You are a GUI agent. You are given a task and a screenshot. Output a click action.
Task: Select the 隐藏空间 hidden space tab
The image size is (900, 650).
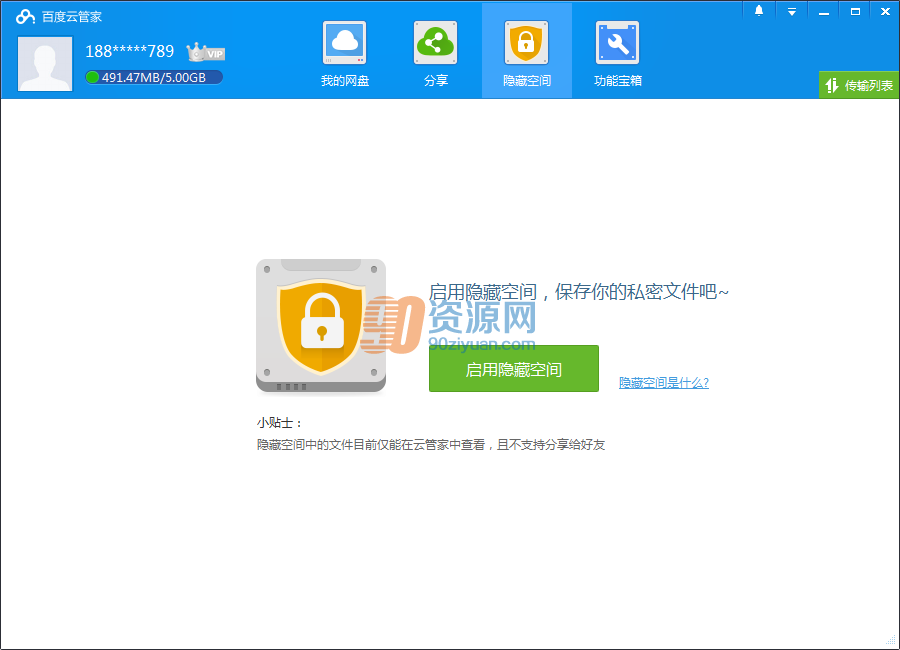527,53
